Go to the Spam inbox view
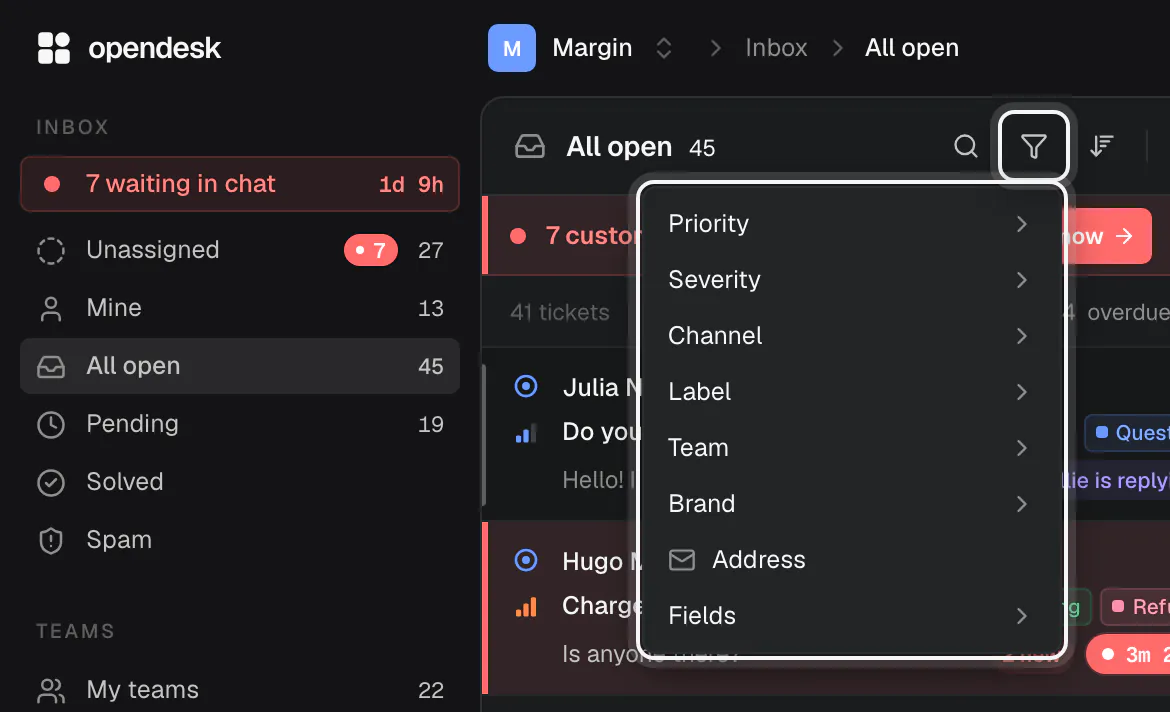The image size is (1170, 712). pos(240,540)
